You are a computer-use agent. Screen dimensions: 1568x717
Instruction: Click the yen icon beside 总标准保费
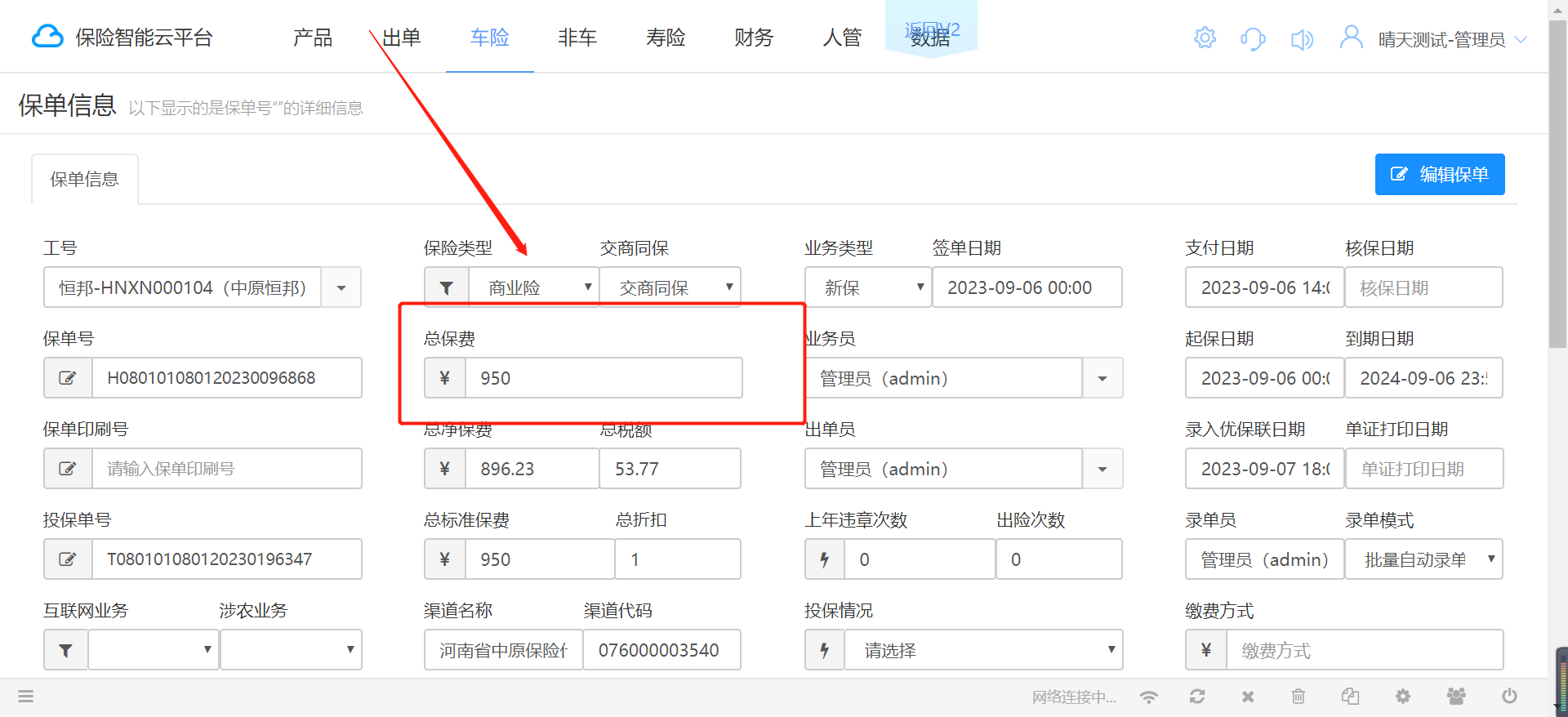point(445,559)
